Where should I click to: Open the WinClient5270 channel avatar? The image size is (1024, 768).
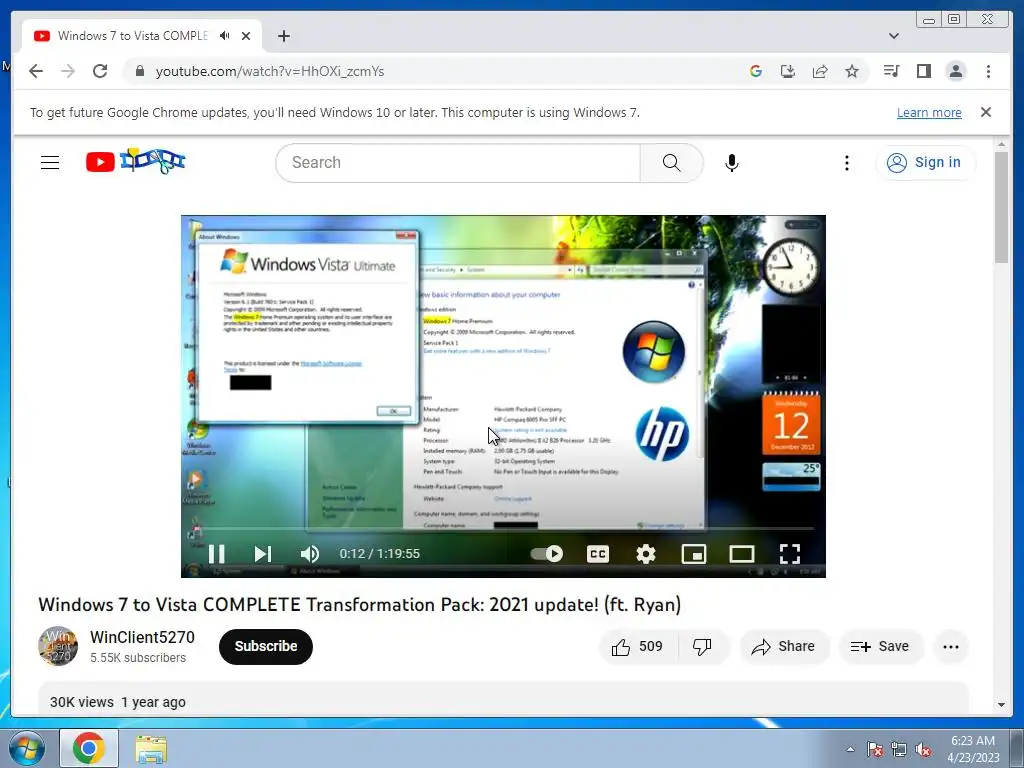58,646
